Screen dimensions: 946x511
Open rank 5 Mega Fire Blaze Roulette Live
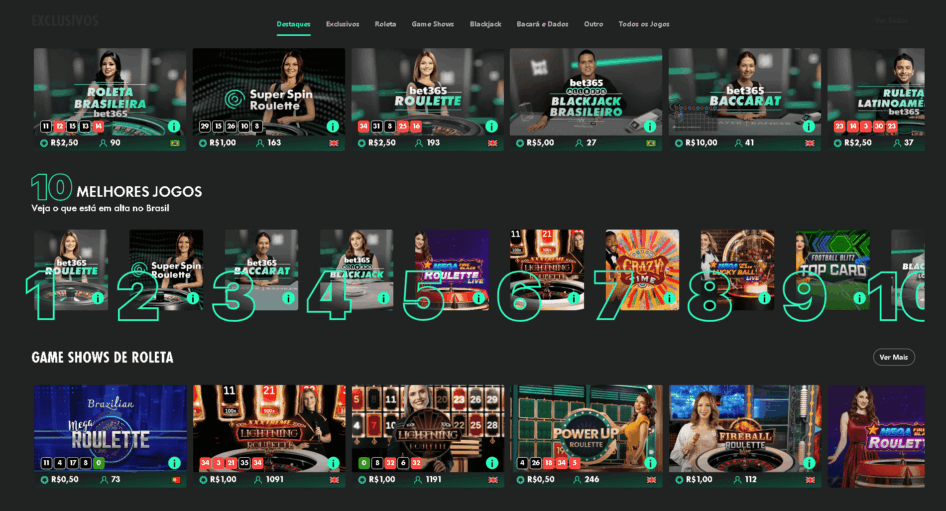[x=452, y=270]
